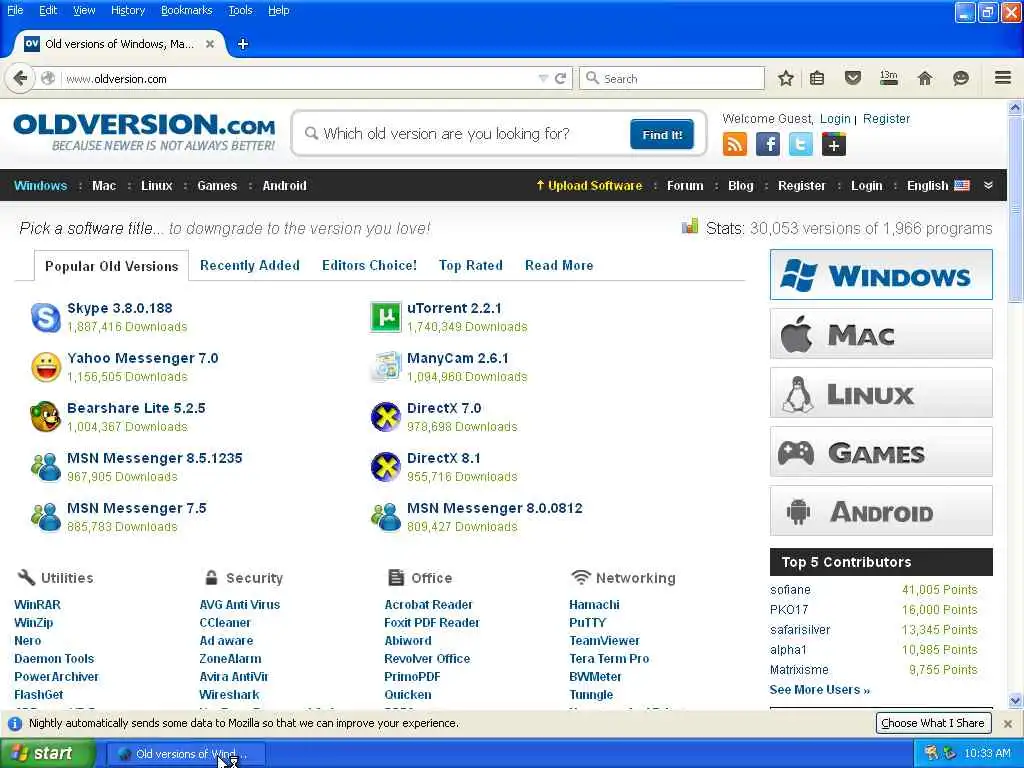
Task: Open the WinRAR link under Utilities
Action: (37, 605)
